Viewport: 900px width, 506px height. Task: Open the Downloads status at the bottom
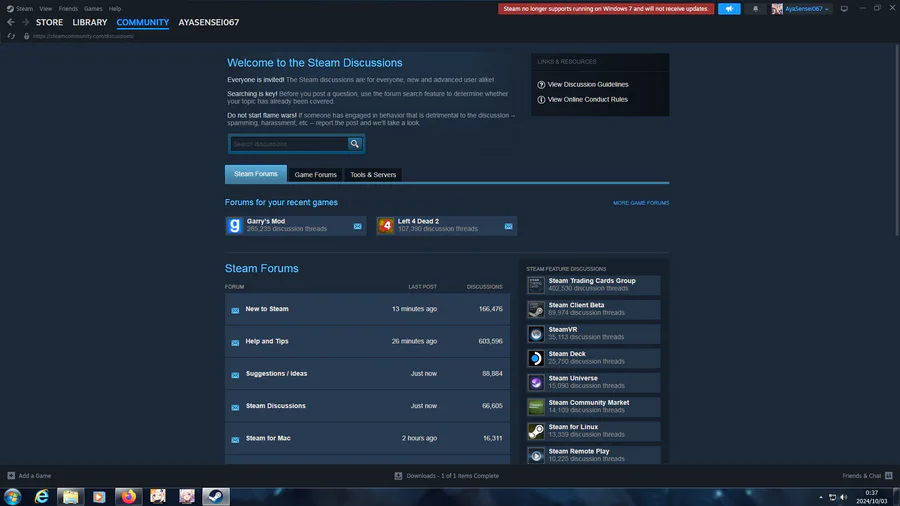[x=447, y=476]
